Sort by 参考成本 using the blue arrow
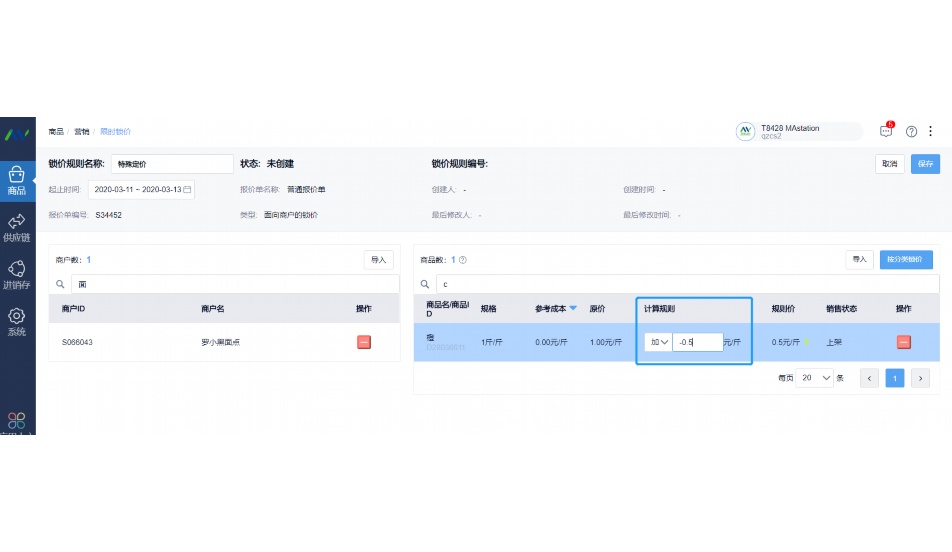 pyautogui.click(x=573, y=309)
